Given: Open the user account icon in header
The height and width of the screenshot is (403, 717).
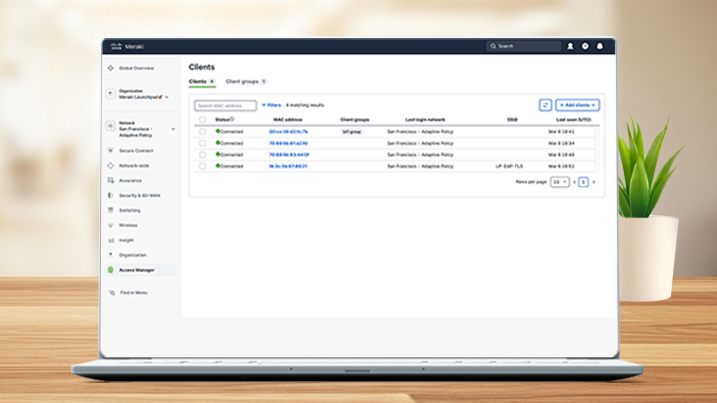Looking at the screenshot, I should (570, 46).
